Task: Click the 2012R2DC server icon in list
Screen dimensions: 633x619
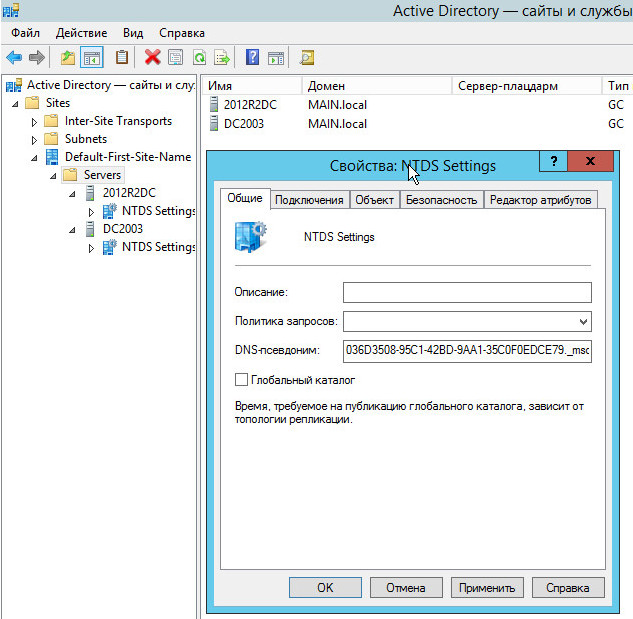Action: 214,105
